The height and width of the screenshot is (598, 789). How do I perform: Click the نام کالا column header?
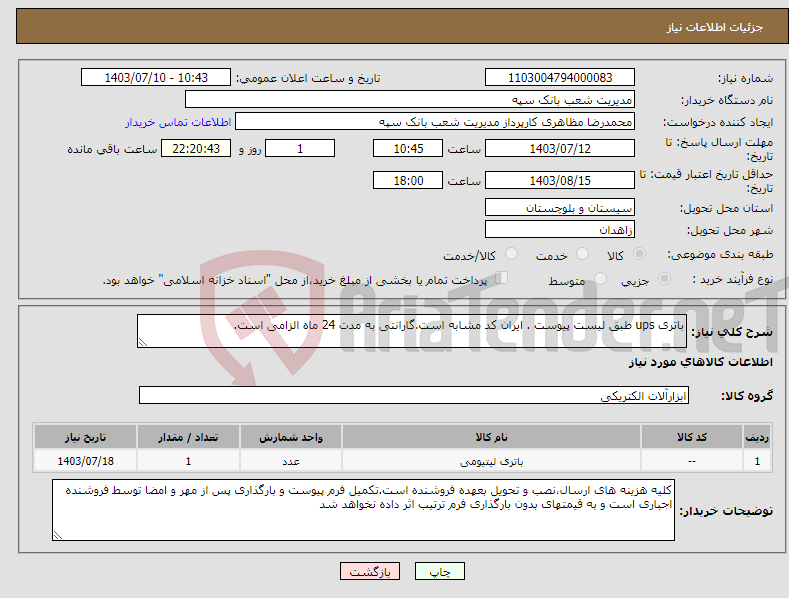click(x=491, y=437)
